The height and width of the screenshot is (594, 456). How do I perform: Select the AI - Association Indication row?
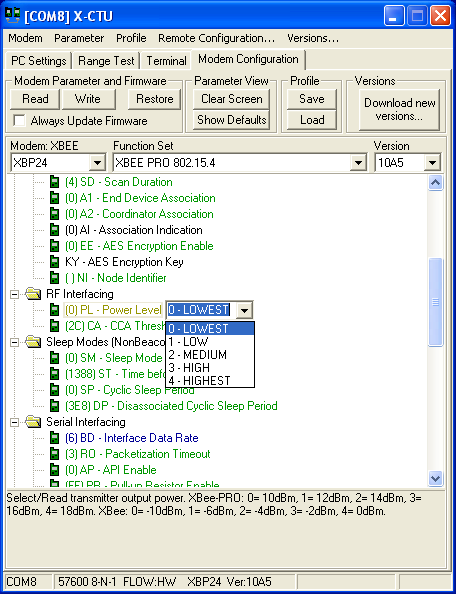(x=134, y=230)
